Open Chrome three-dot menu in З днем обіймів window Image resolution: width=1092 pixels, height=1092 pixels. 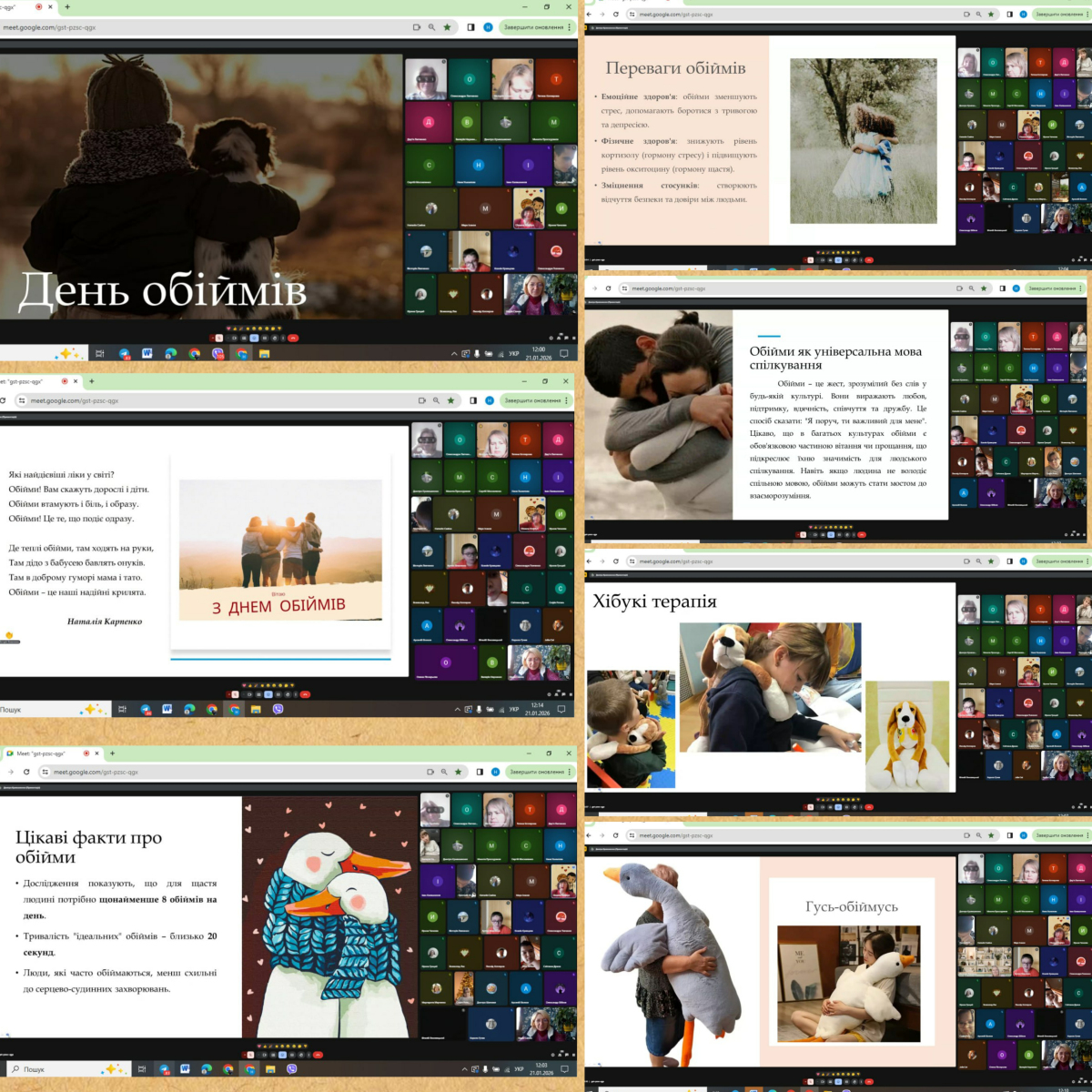click(x=567, y=400)
